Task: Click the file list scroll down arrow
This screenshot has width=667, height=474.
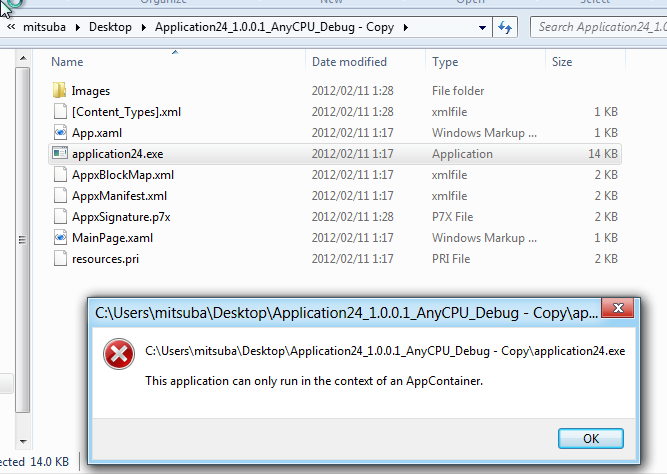Action: [23, 441]
